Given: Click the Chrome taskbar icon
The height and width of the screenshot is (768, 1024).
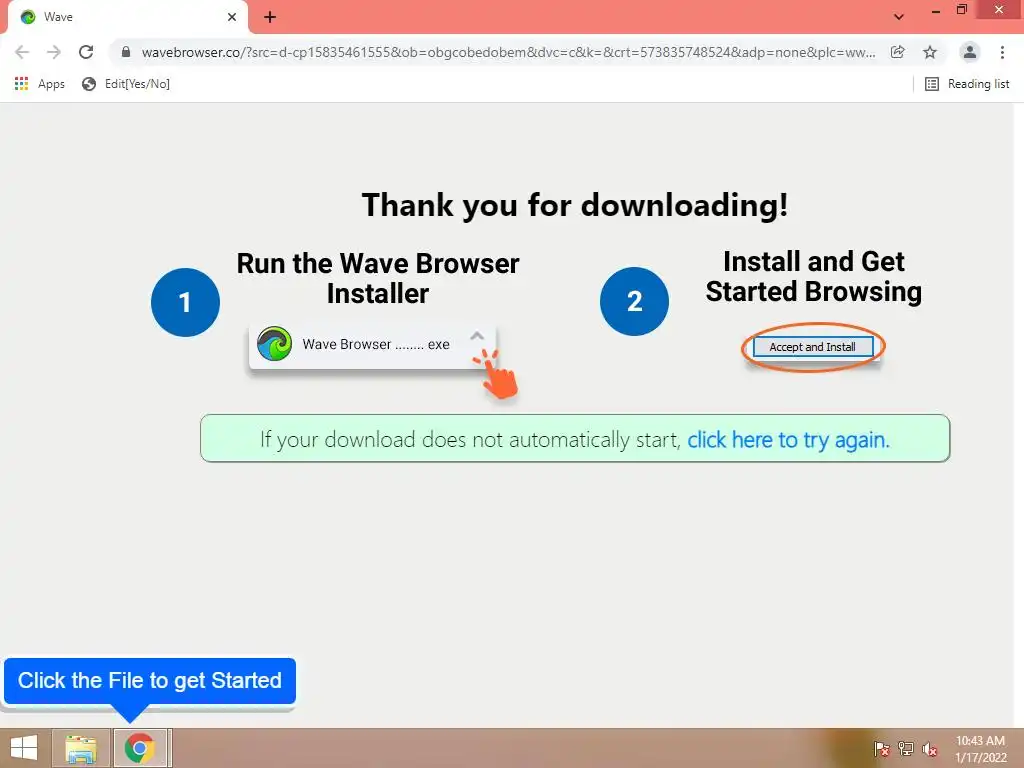Looking at the screenshot, I should click(x=140, y=748).
